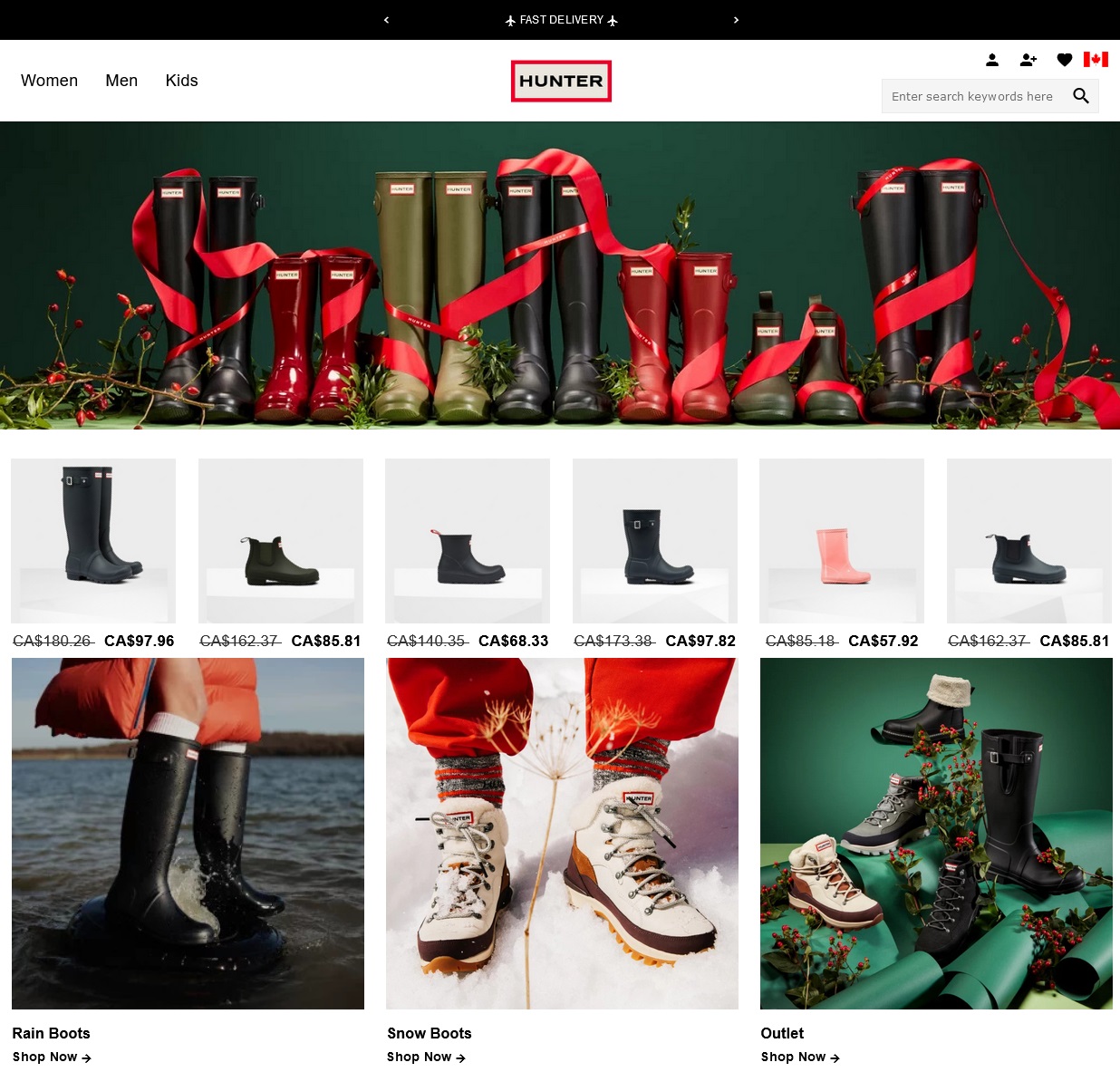
Task: Open the Kids menu
Action: 181,81
